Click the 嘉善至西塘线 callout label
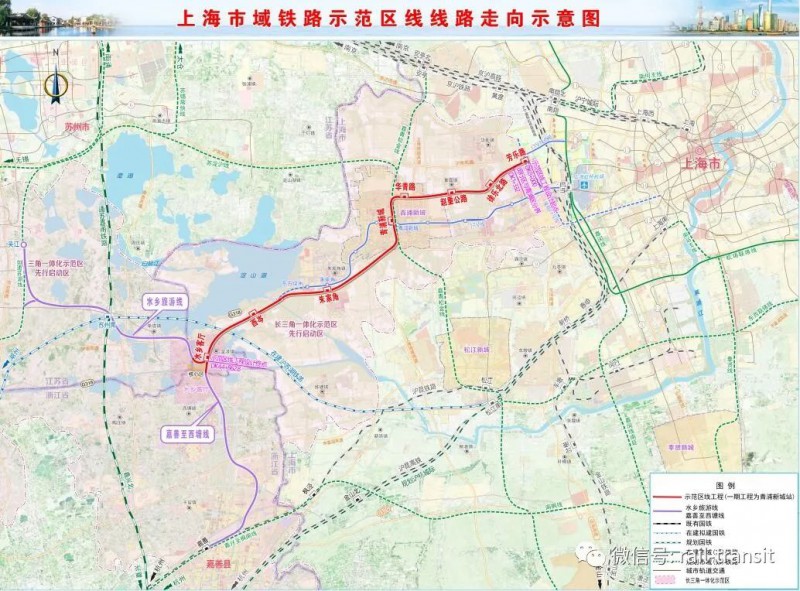The height and width of the screenshot is (591, 800). [189, 435]
